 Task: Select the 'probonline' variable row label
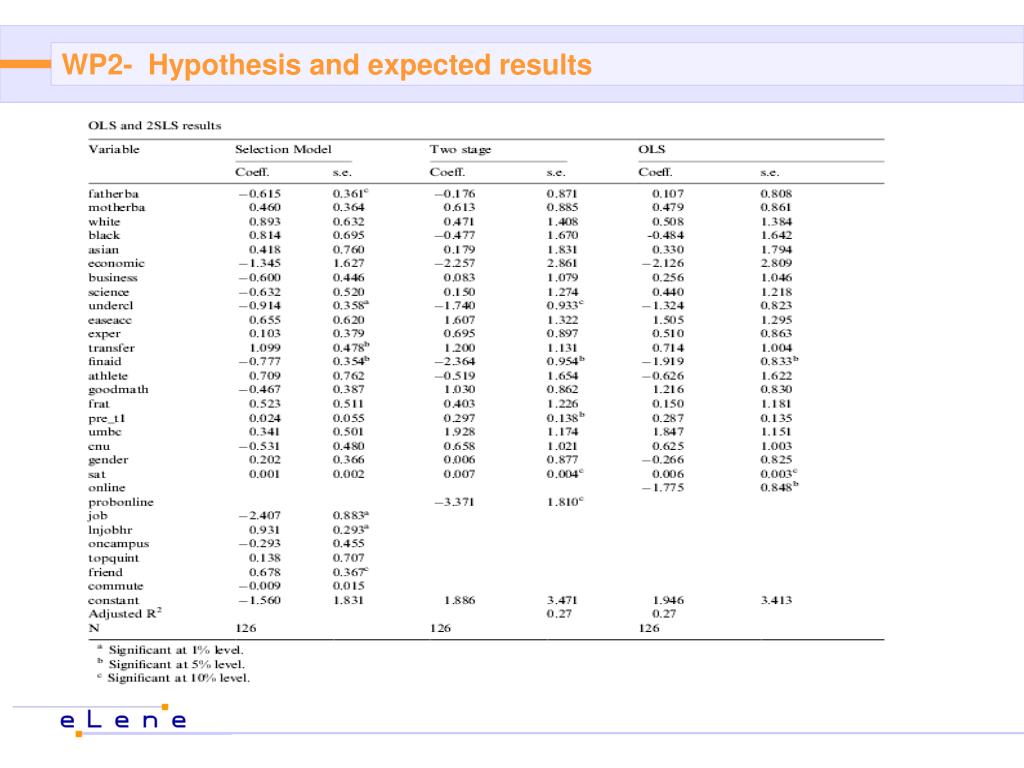pyautogui.click(x=121, y=503)
